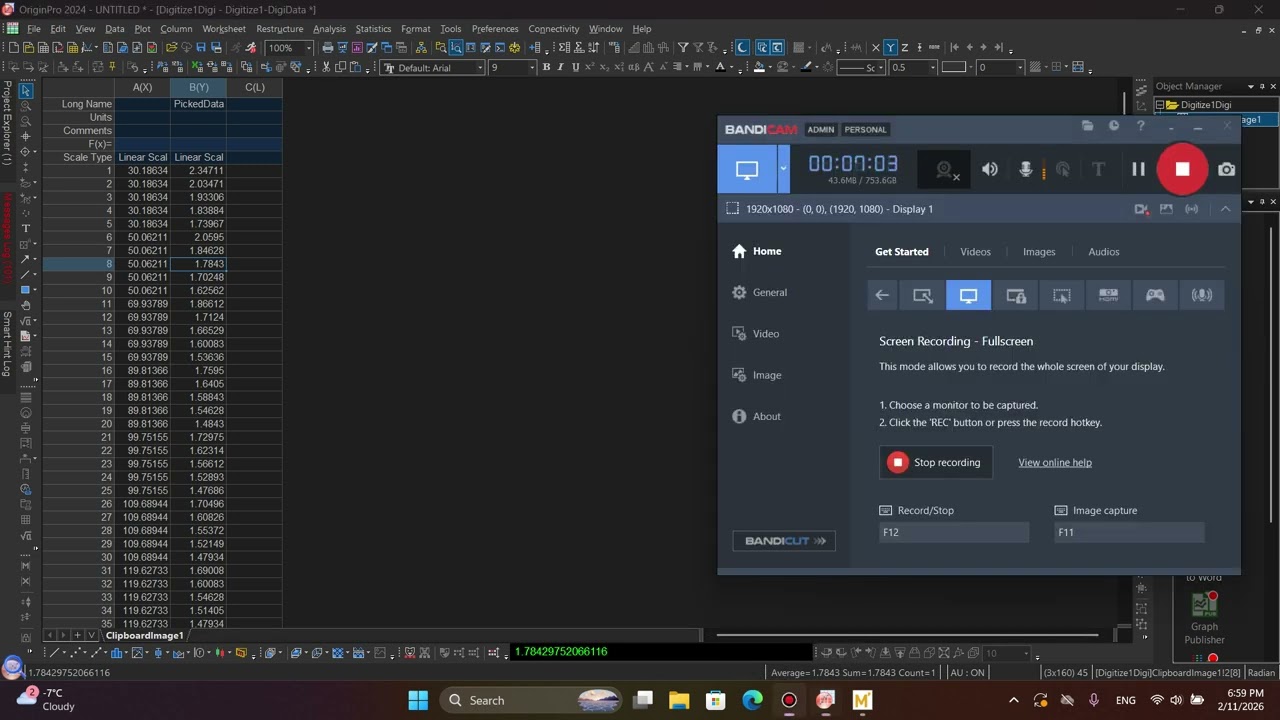Open Bandicam About section
This screenshot has width=1280, height=720.
757,417
